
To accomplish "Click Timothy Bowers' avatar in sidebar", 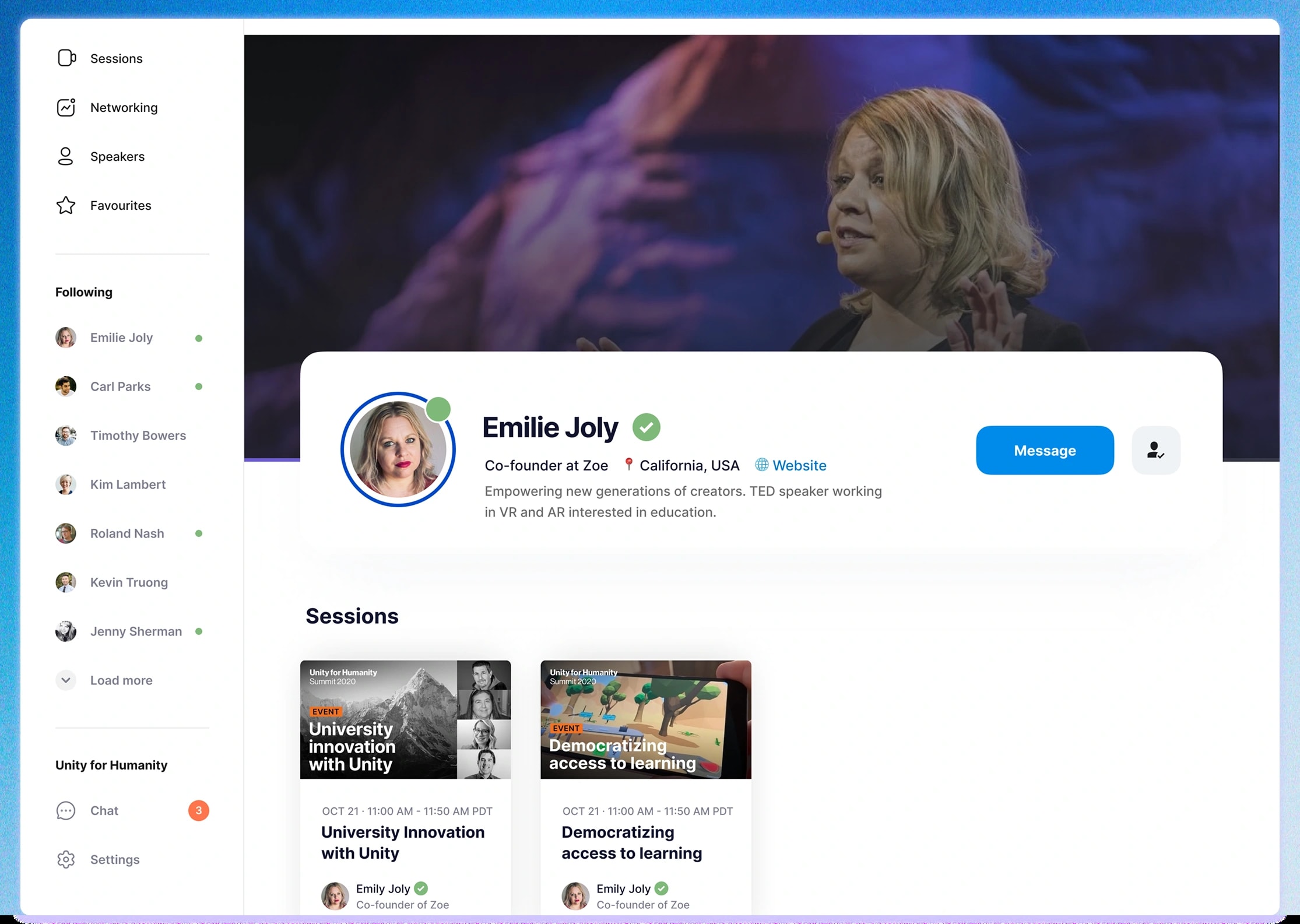I will tap(66, 435).
